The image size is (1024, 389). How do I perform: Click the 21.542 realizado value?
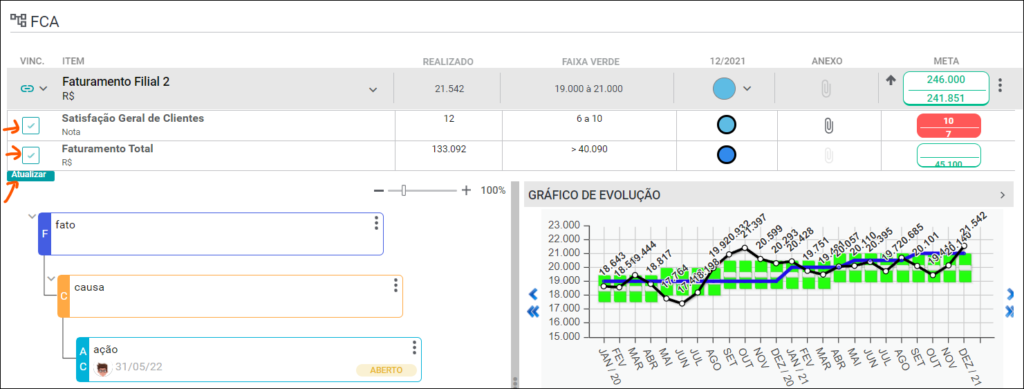pos(449,88)
